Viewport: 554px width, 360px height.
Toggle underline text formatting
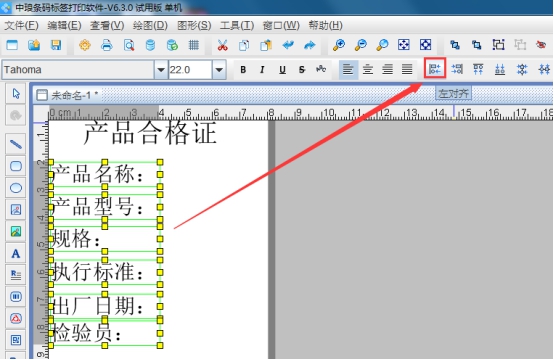(x=282, y=70)
